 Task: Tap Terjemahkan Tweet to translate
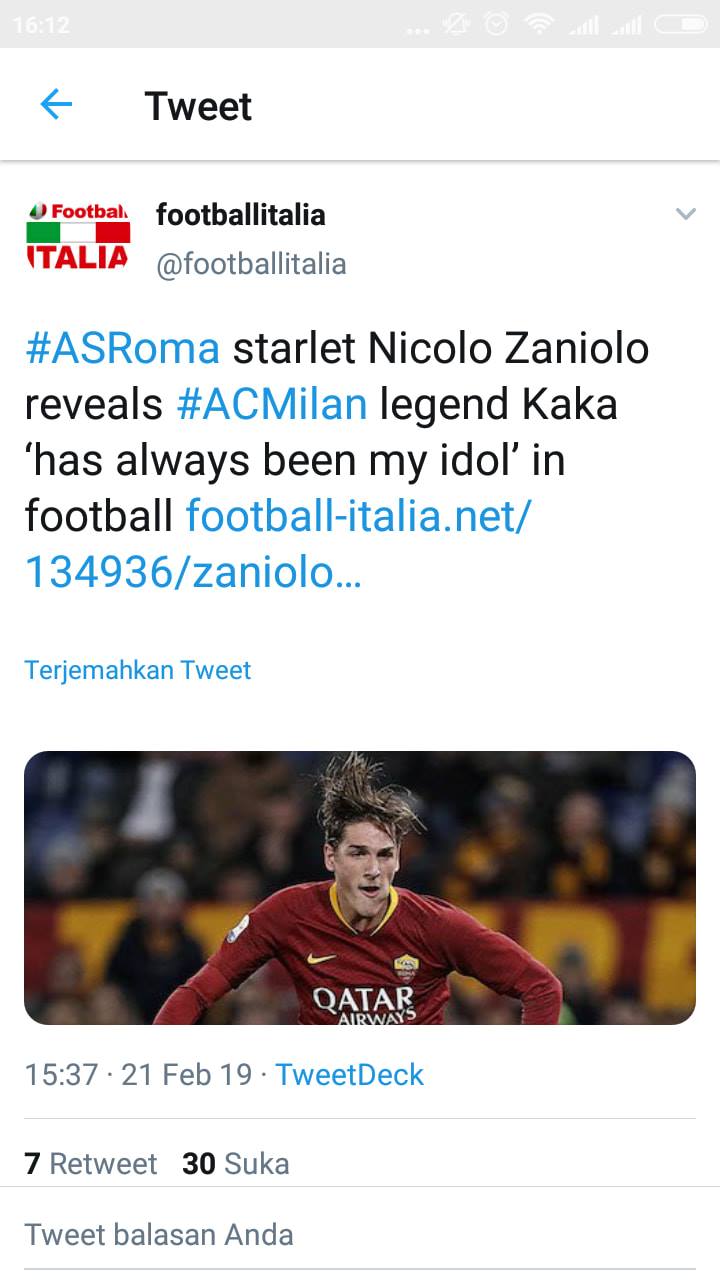138,670
